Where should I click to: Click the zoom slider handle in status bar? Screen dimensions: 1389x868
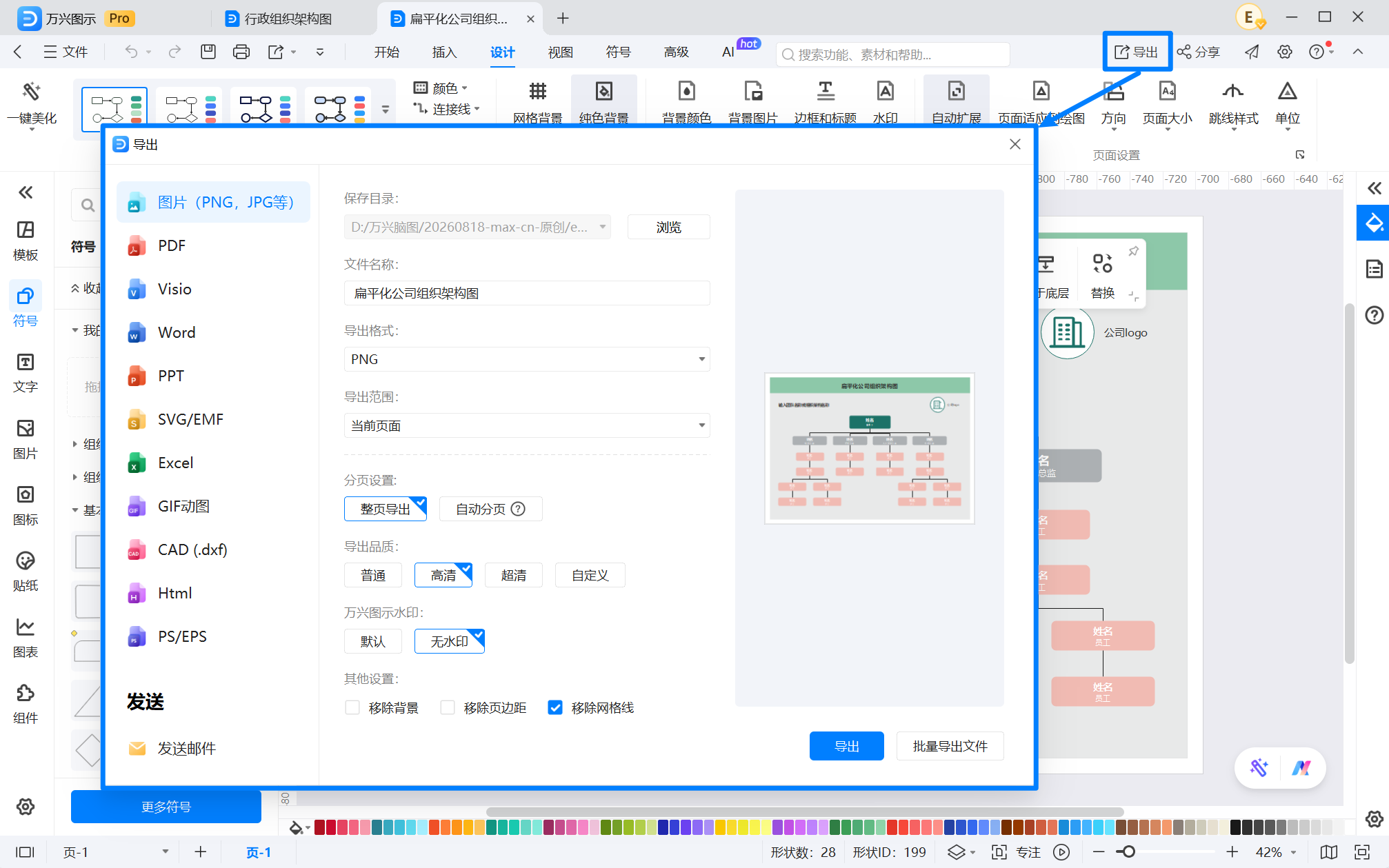coord(1129,852)
